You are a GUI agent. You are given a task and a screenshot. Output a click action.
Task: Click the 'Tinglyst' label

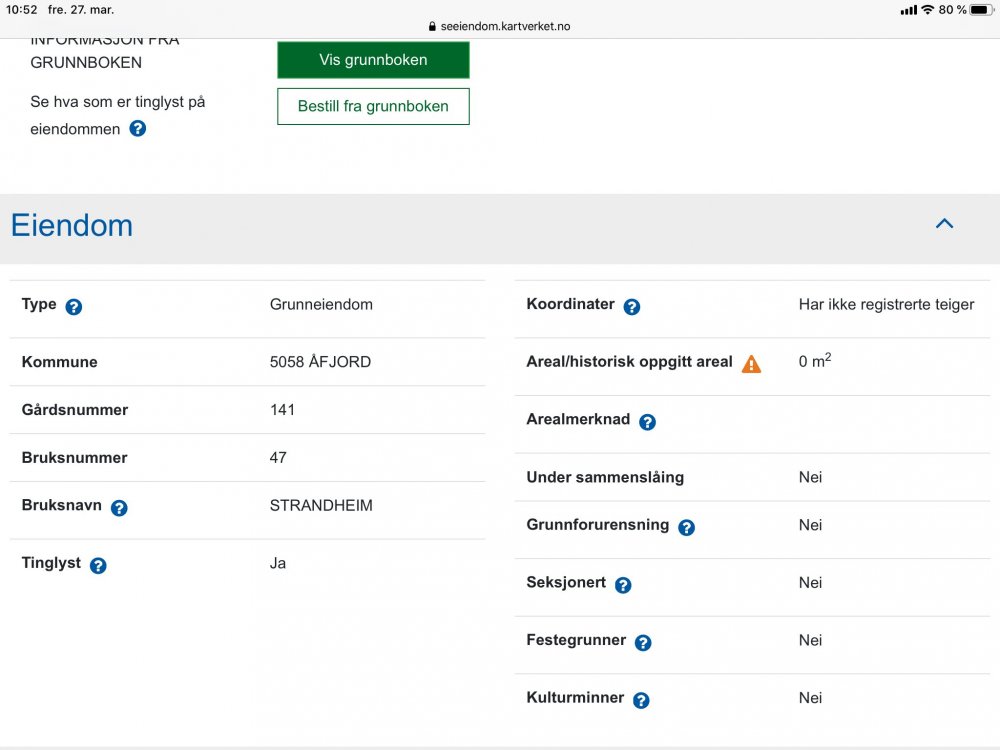[51, 563]
